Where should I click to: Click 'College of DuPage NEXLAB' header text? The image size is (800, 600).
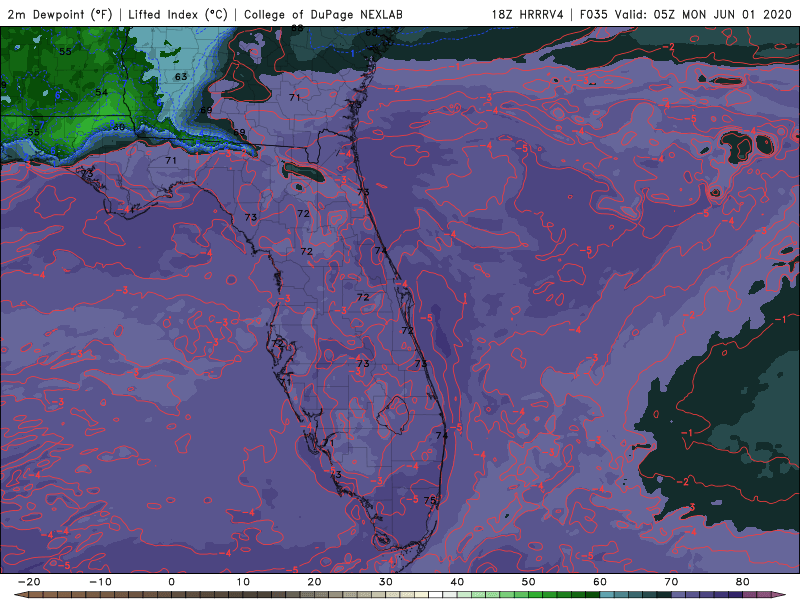(323, 14)
